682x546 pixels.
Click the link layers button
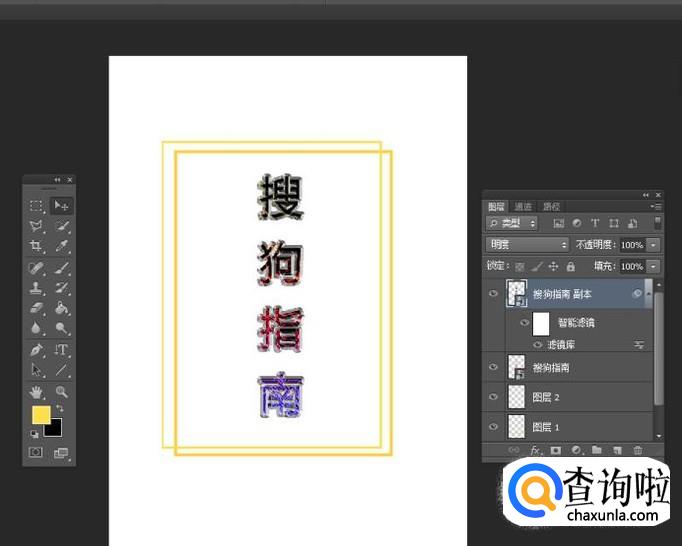coord(514,450)
